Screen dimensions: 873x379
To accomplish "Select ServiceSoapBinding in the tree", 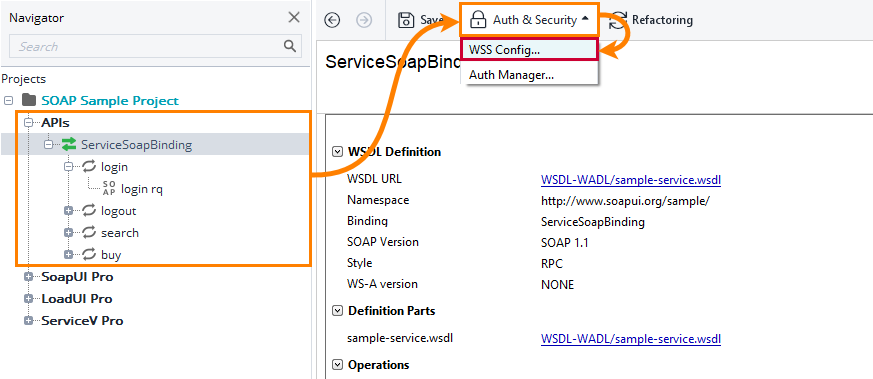I will 136,145.
